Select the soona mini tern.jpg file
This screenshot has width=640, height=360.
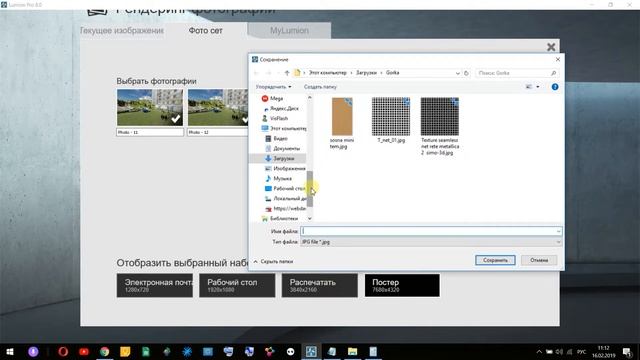tap(342, 123)
